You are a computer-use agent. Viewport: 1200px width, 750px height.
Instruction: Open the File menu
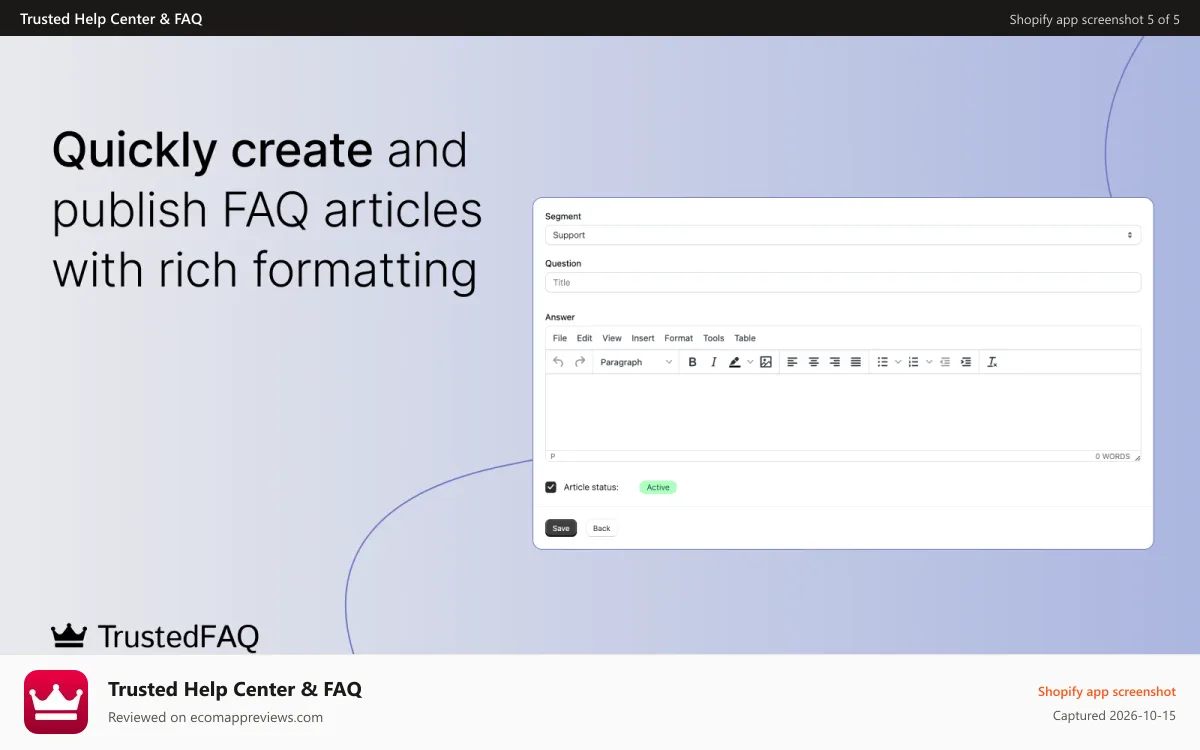click(560, 338)
